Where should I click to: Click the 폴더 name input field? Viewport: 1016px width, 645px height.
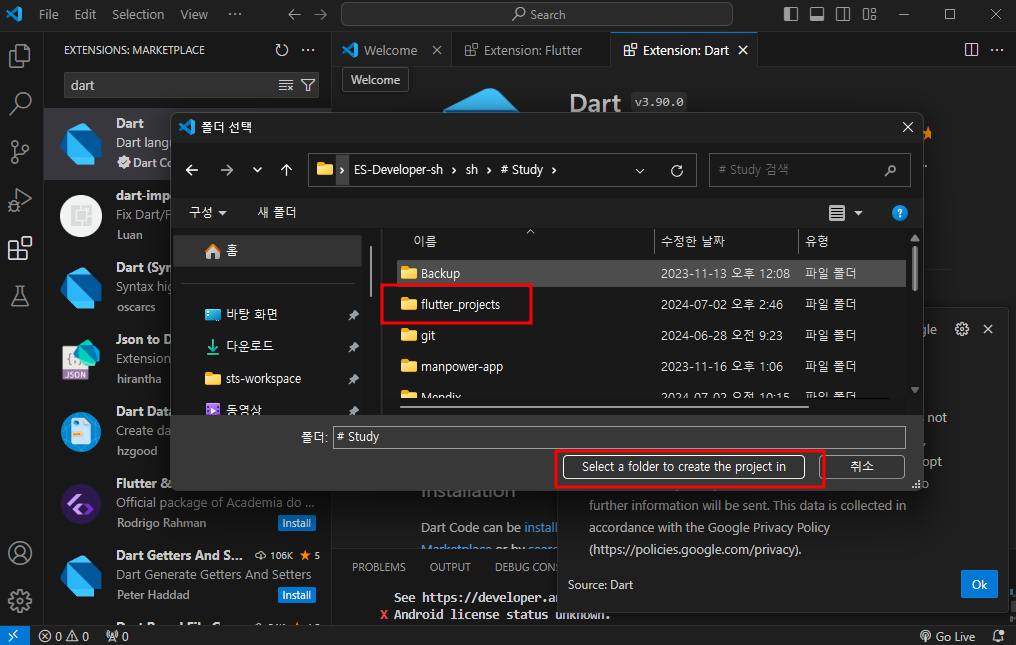[x=619, y=437]
